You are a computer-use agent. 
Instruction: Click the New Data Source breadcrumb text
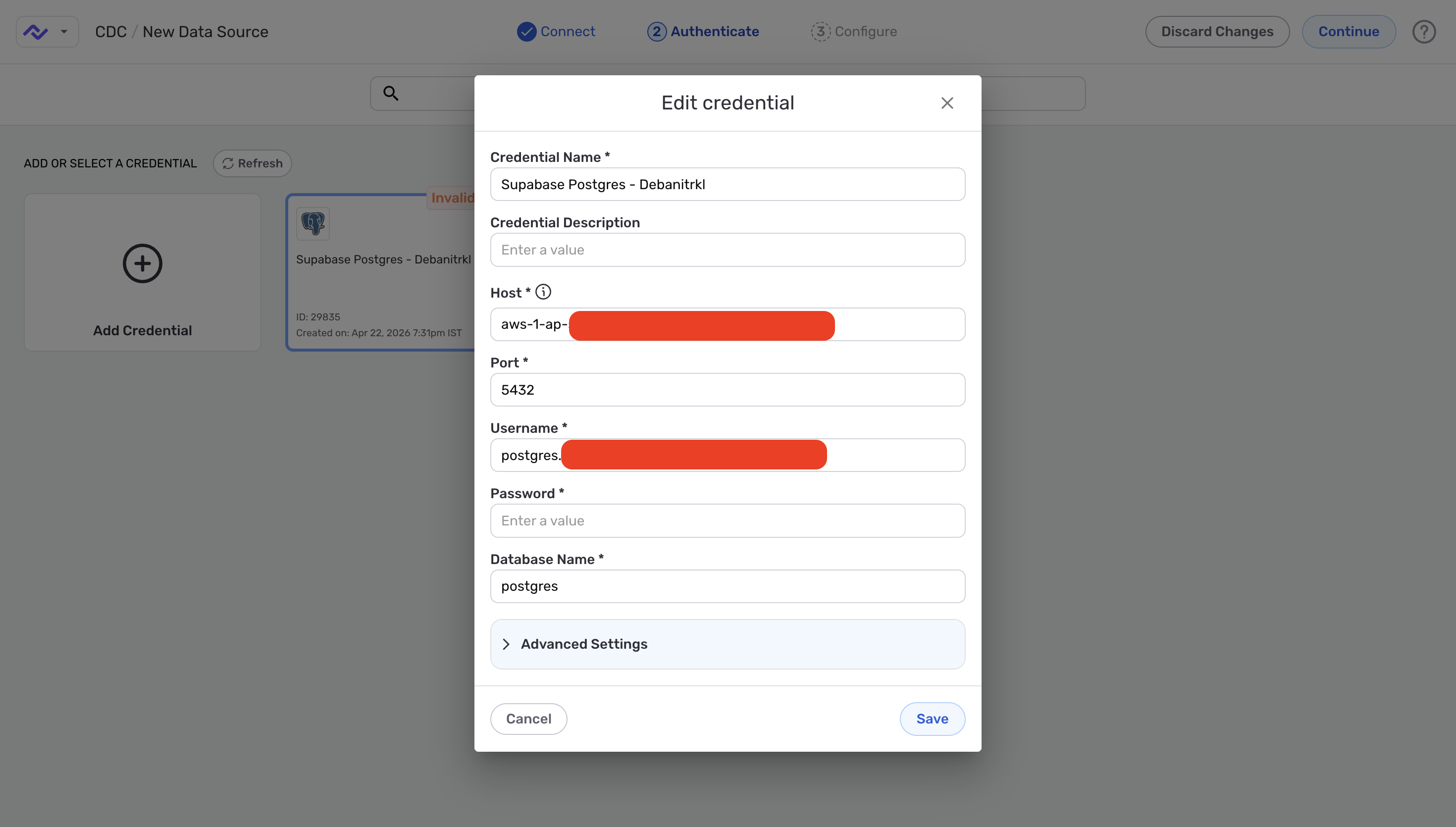coord(205,32)
